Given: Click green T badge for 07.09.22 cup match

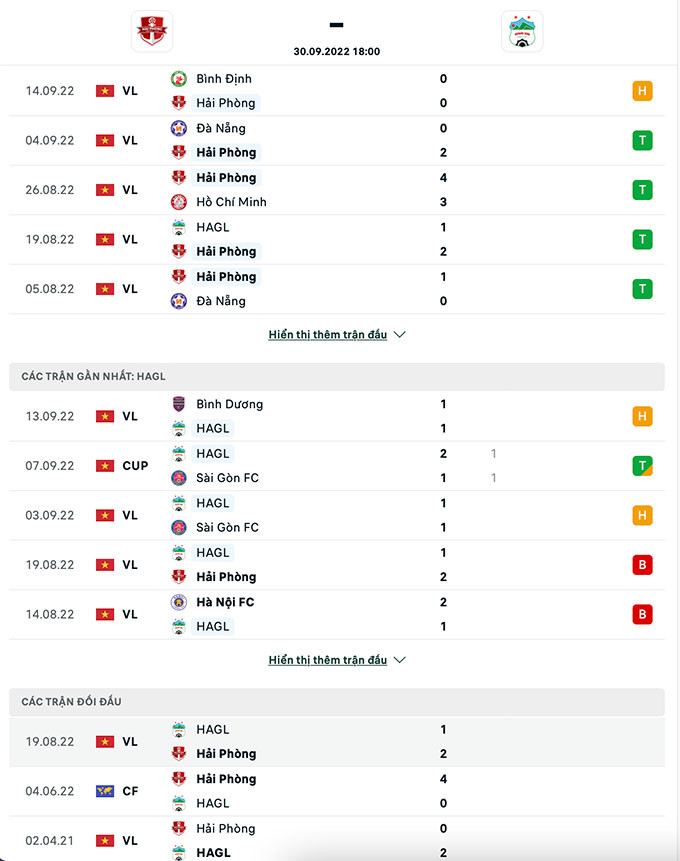Looking at the screenshot, I should [x=642, y=465].
